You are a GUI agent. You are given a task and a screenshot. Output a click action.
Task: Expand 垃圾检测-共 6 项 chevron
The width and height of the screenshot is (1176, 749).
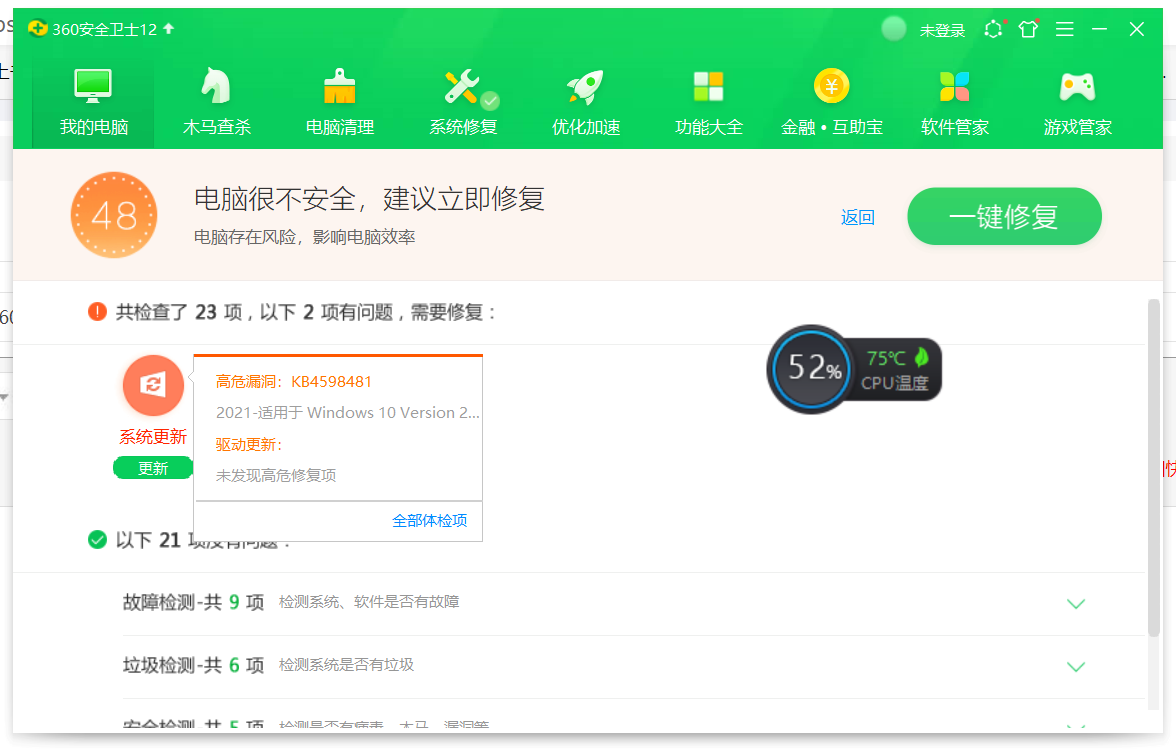pyautogui.click(x=1076, y=667)
